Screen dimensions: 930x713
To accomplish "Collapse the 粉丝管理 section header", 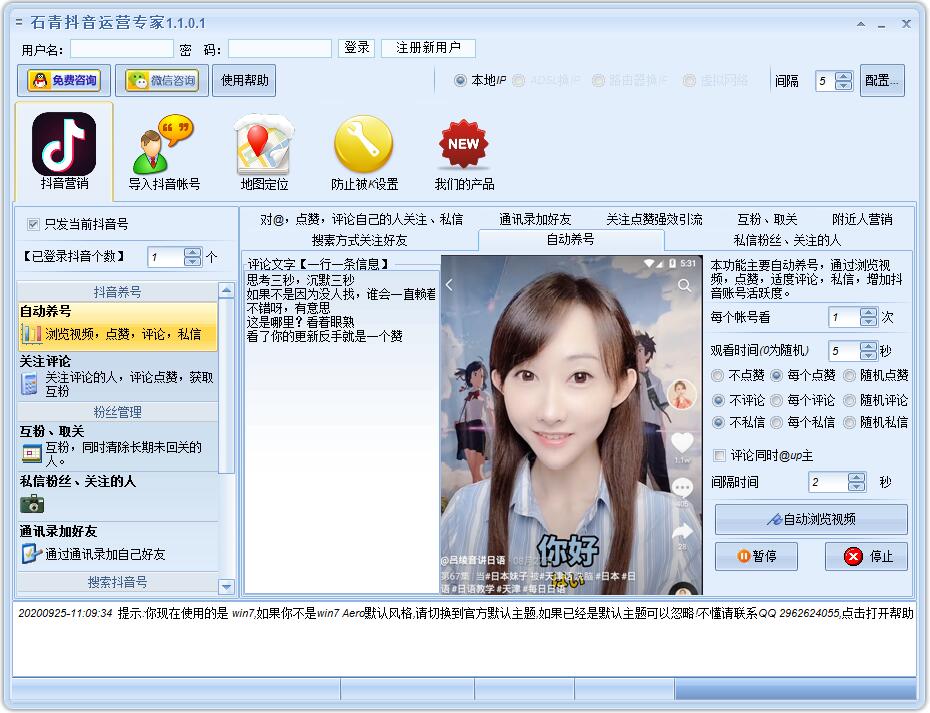I will coord(118,410).
